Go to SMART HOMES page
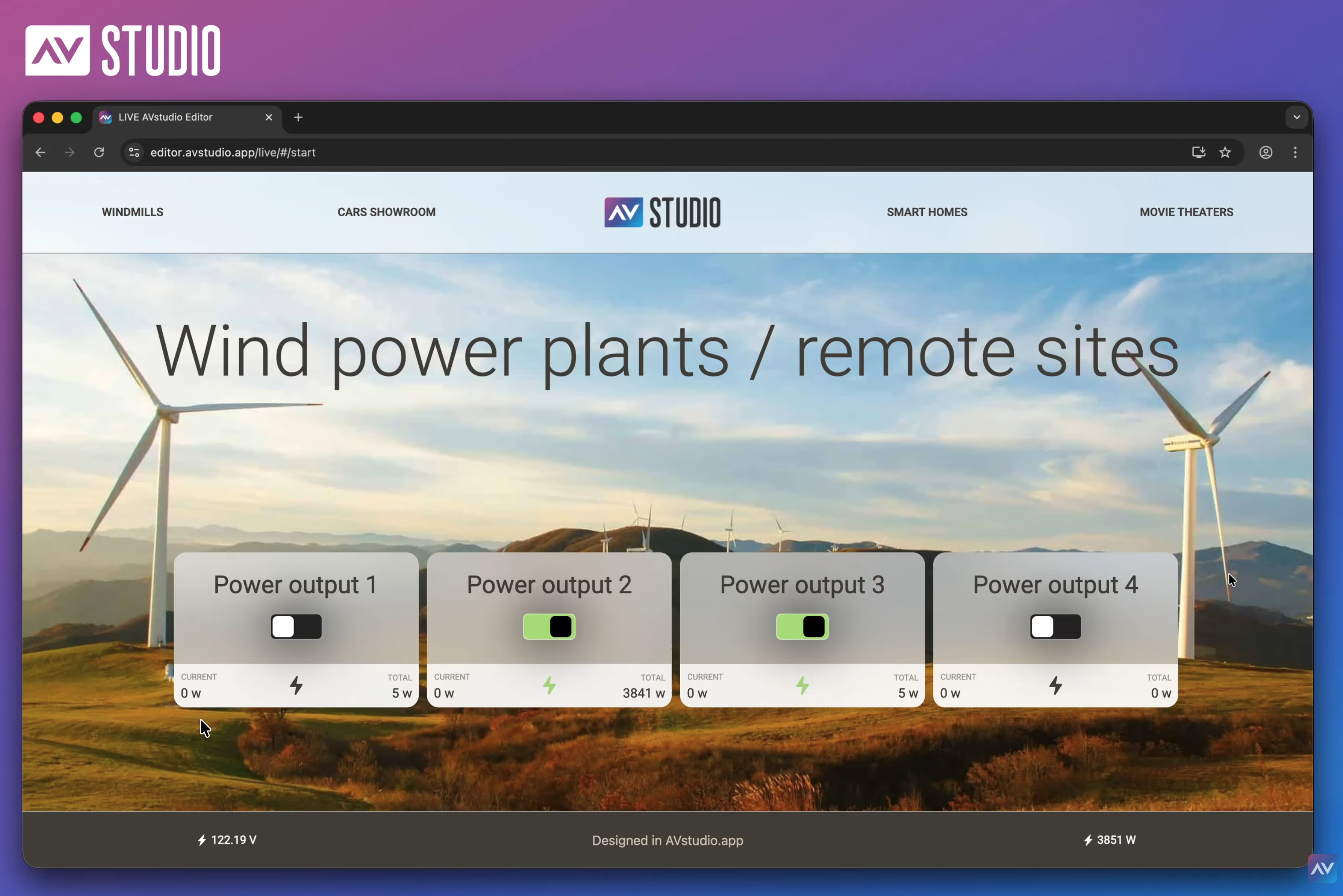Screen dimensions: 1343x896 tap(927, 212)
